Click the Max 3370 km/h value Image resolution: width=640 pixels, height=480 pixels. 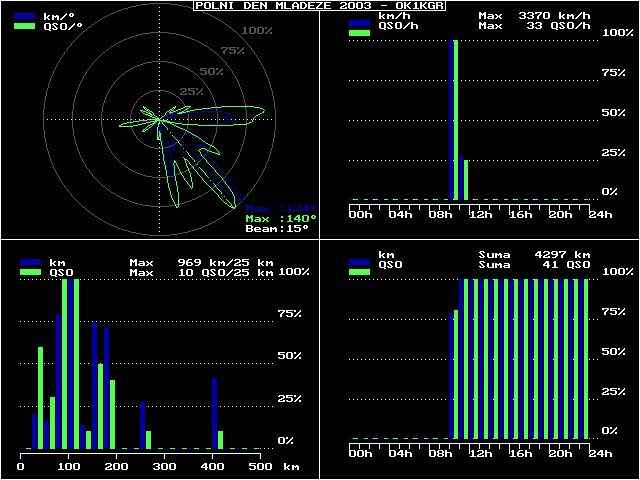[x=535, y=16]
